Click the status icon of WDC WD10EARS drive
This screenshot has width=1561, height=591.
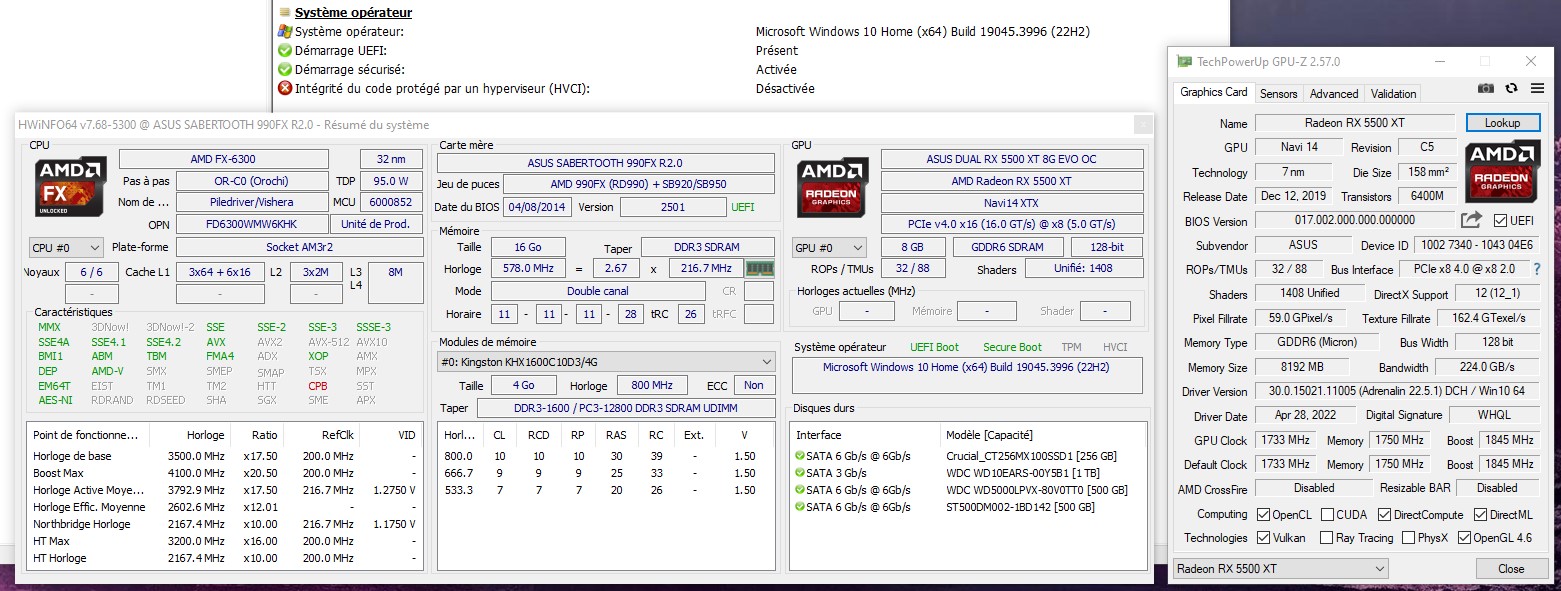[x=800, y=473]
